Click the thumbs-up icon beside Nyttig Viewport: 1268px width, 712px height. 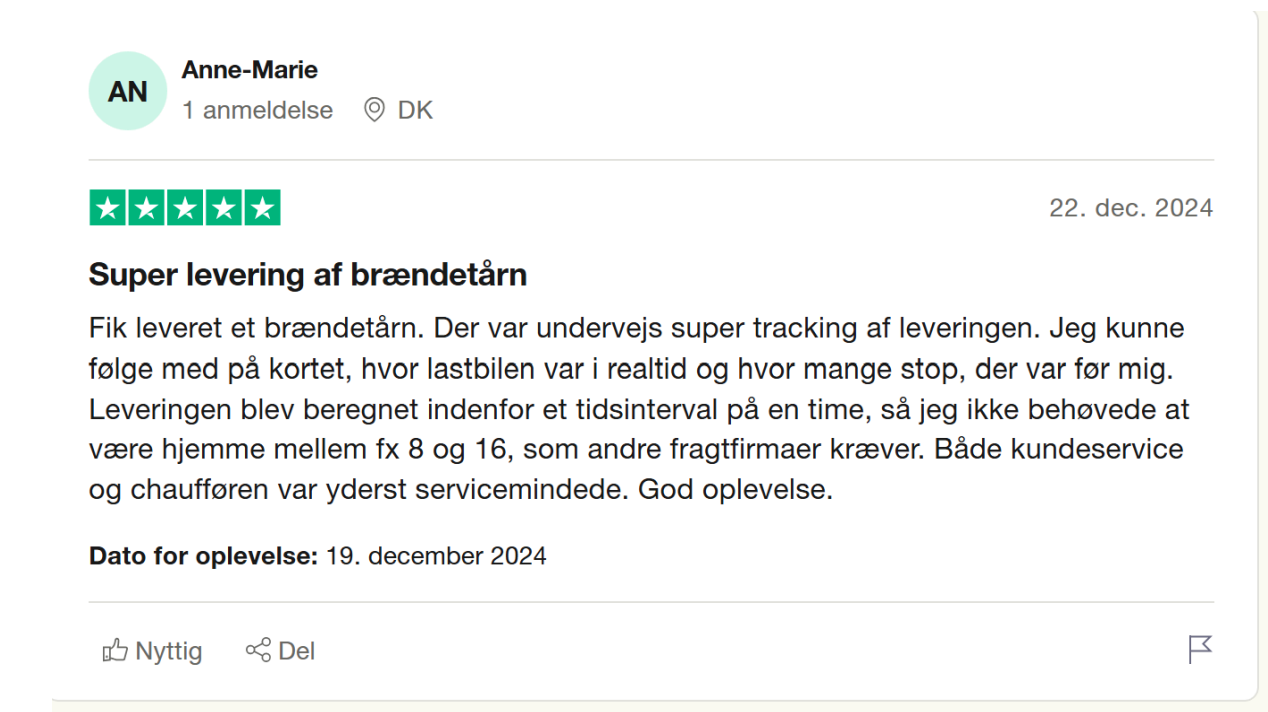(115, 651)
